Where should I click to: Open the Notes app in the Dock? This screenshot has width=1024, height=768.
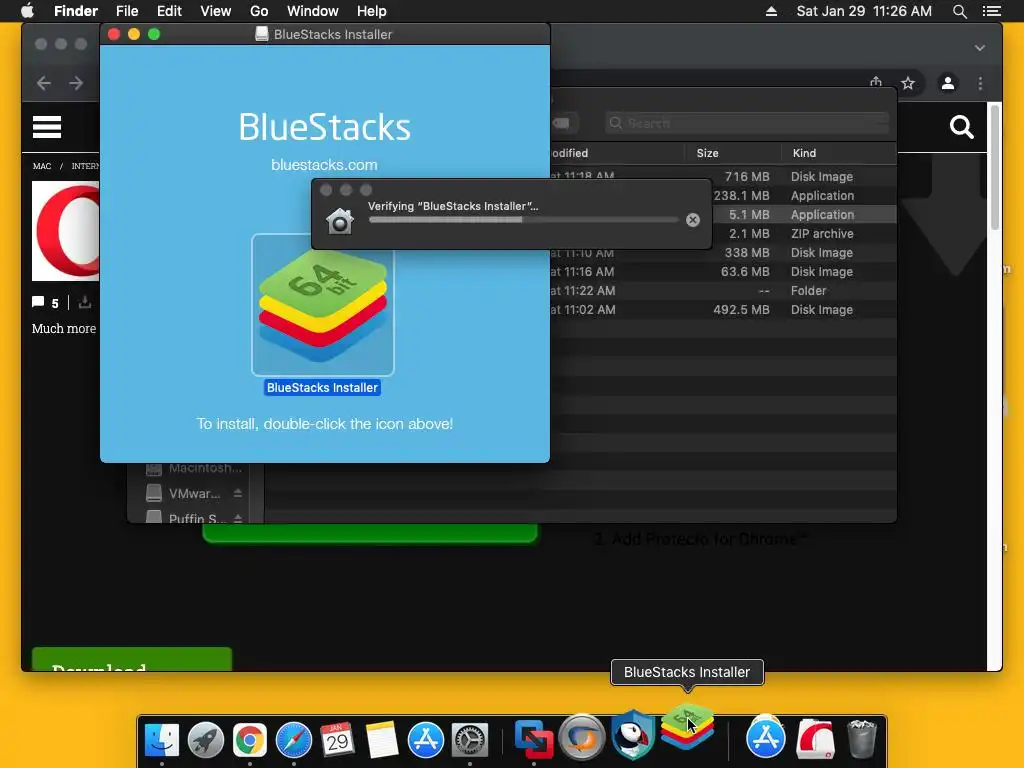(x=382, y=741)
